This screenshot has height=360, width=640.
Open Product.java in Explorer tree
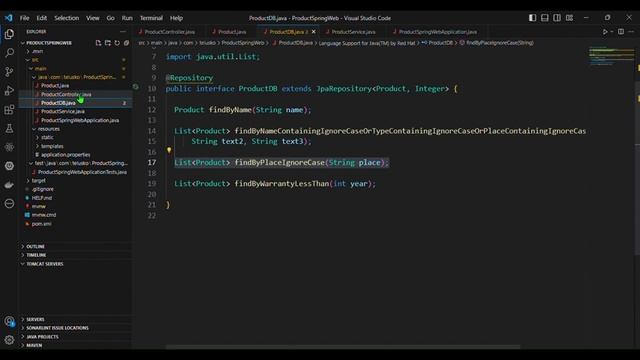(x=55, y=86)
